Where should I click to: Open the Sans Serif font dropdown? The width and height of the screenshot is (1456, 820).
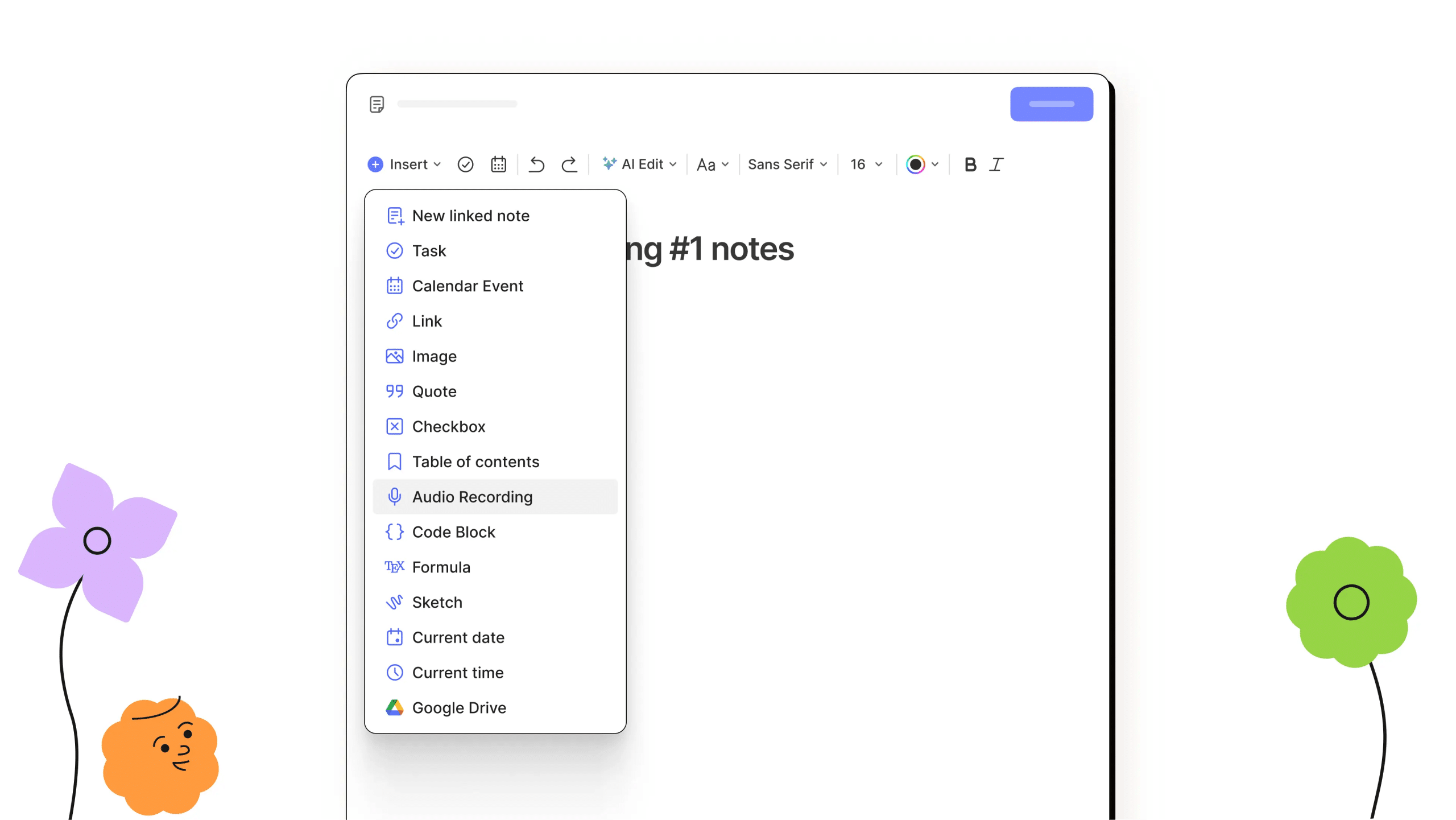point(787,164)
